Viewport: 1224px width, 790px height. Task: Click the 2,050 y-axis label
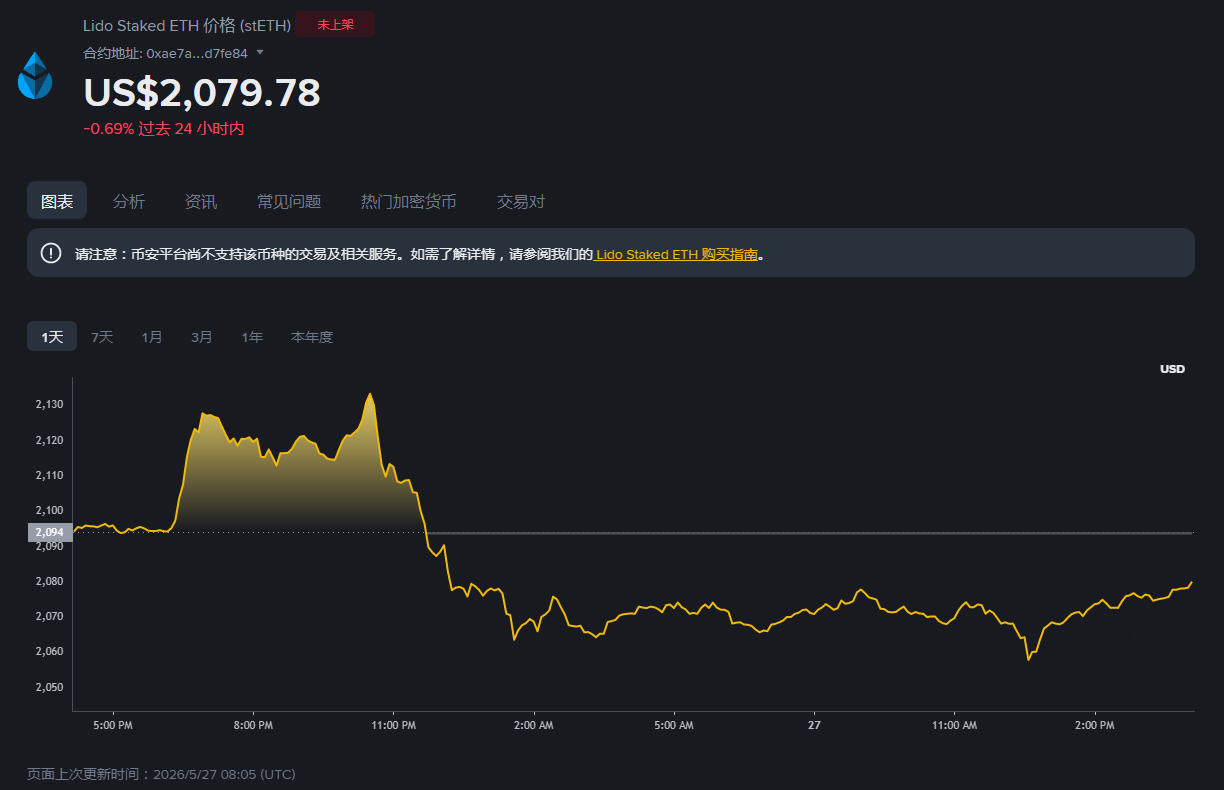tap(49, 687)
